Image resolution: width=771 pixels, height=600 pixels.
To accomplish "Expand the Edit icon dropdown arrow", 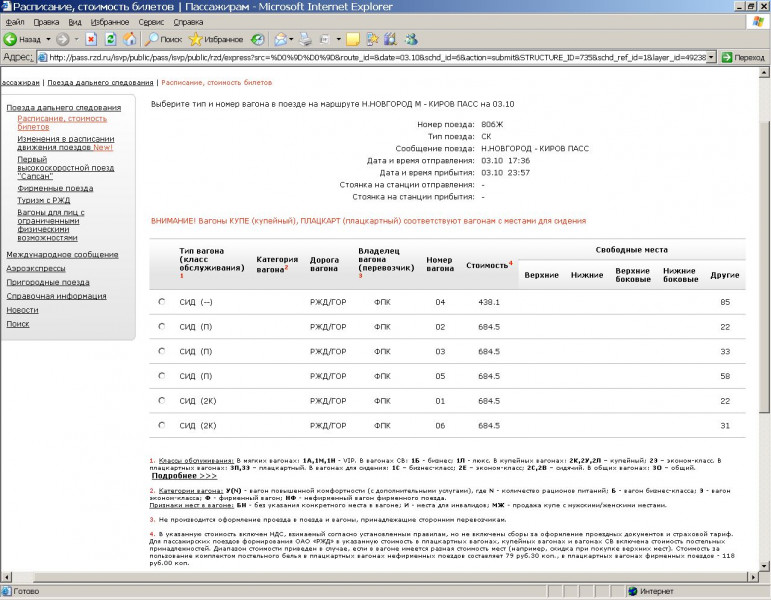I will [338, 39].
